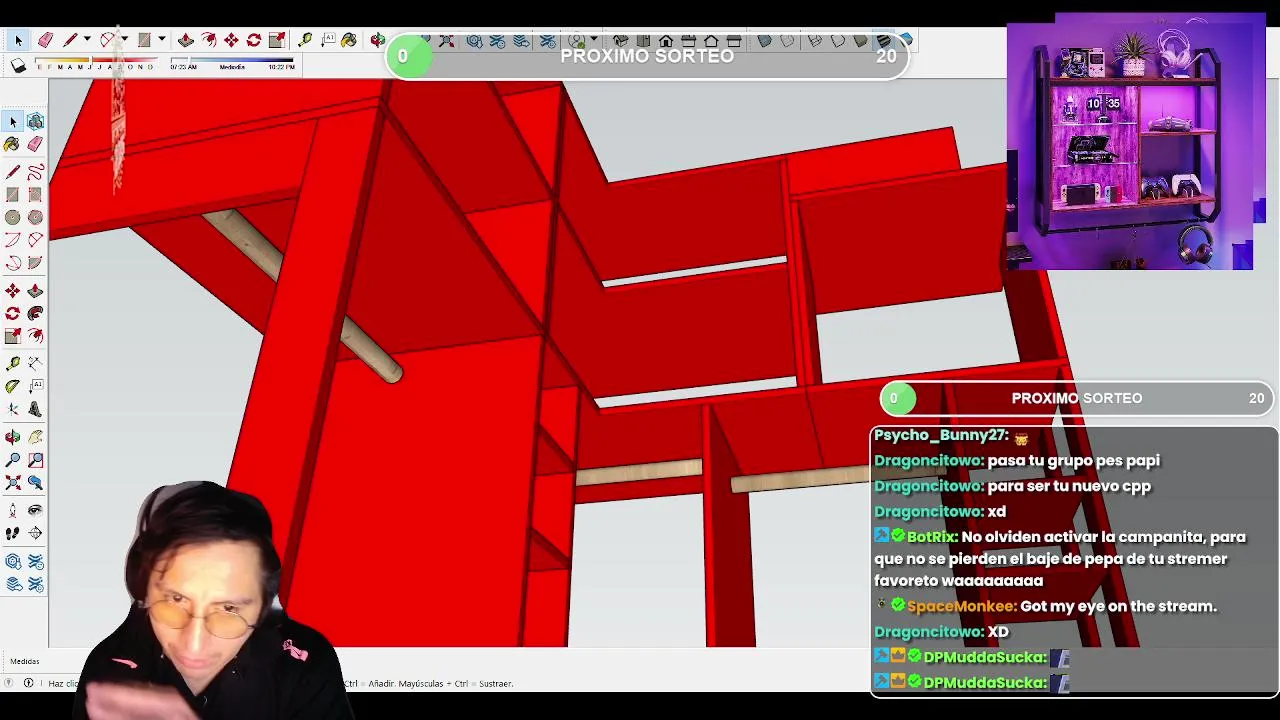Viewport: 1280px width, 720px height.
Task: Select the Polygon tool
Action: tap(35, 218)
